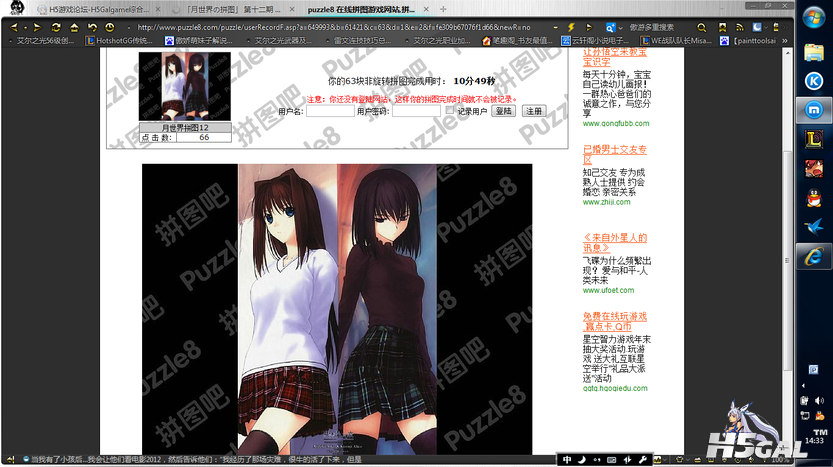
Task: Tick the 记录用户 remember user checkbox
Action: tap(450, 111)
